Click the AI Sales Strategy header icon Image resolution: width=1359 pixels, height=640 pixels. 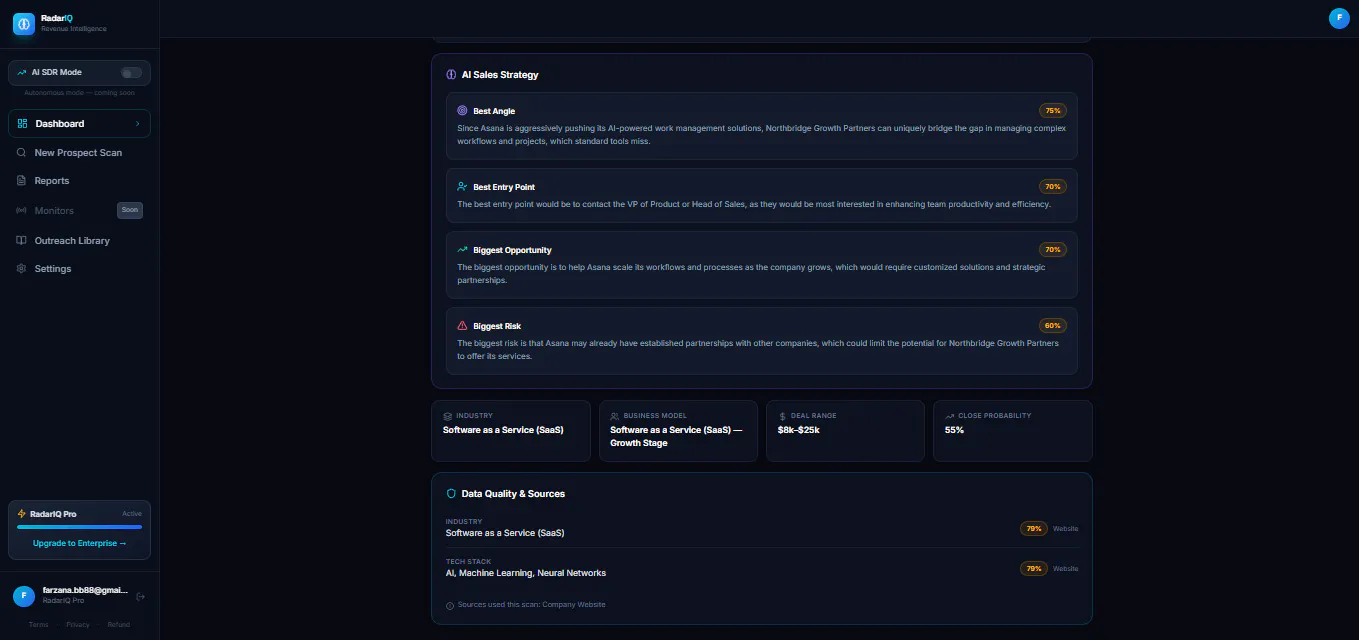click(x=451, y=75)
